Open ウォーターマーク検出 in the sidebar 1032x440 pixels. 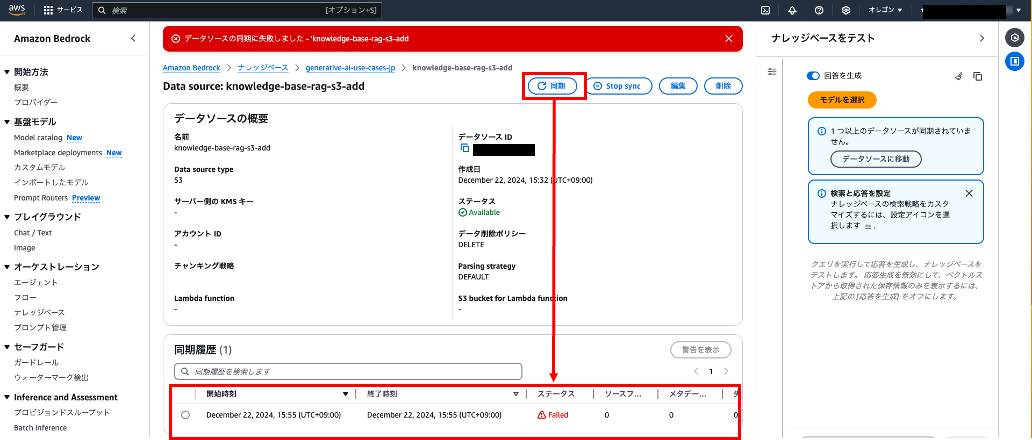pos(51,378)
